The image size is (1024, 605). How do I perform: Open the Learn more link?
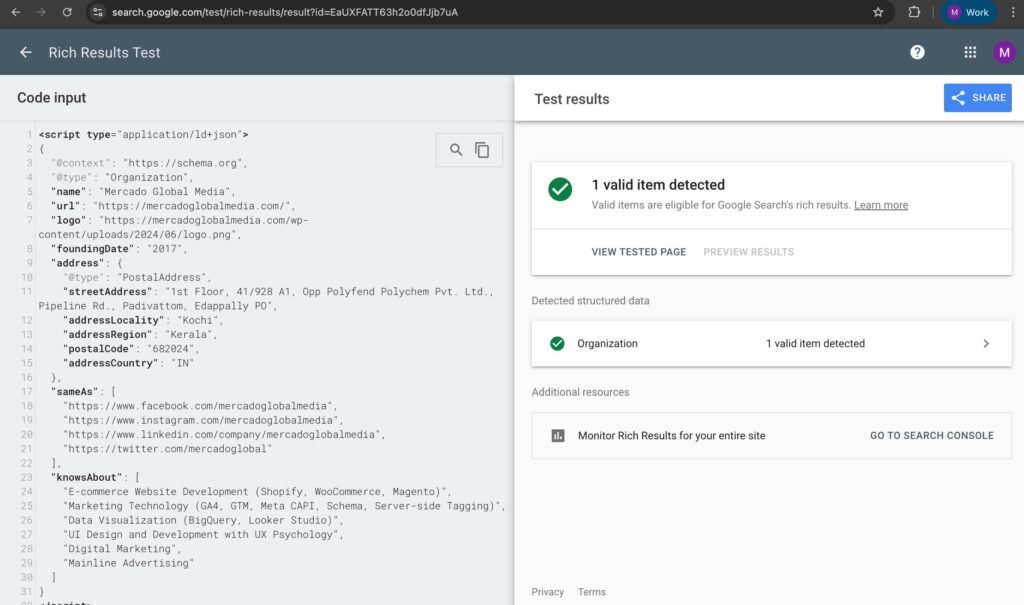click(880, 205)
